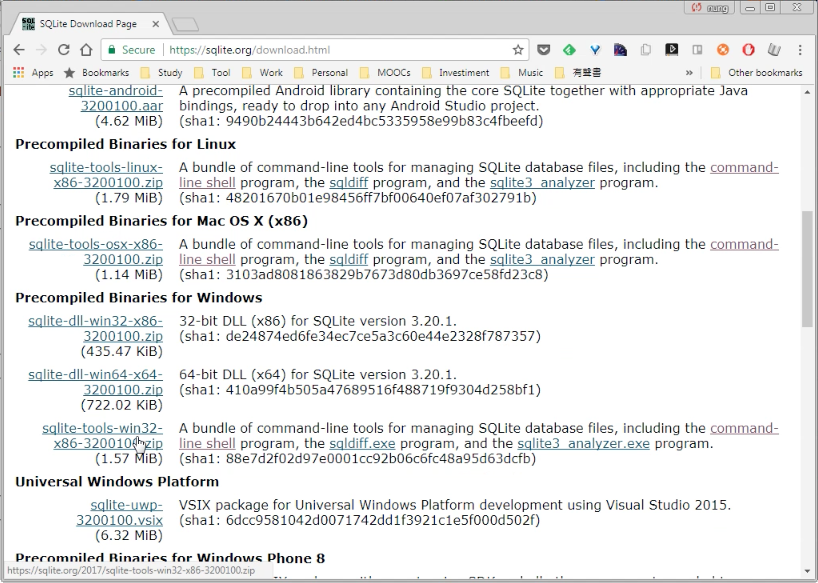This screenshot has height=583, width=818.
Task: Open the sqlite3_analyzer.exe link
Action: point(583,443)
